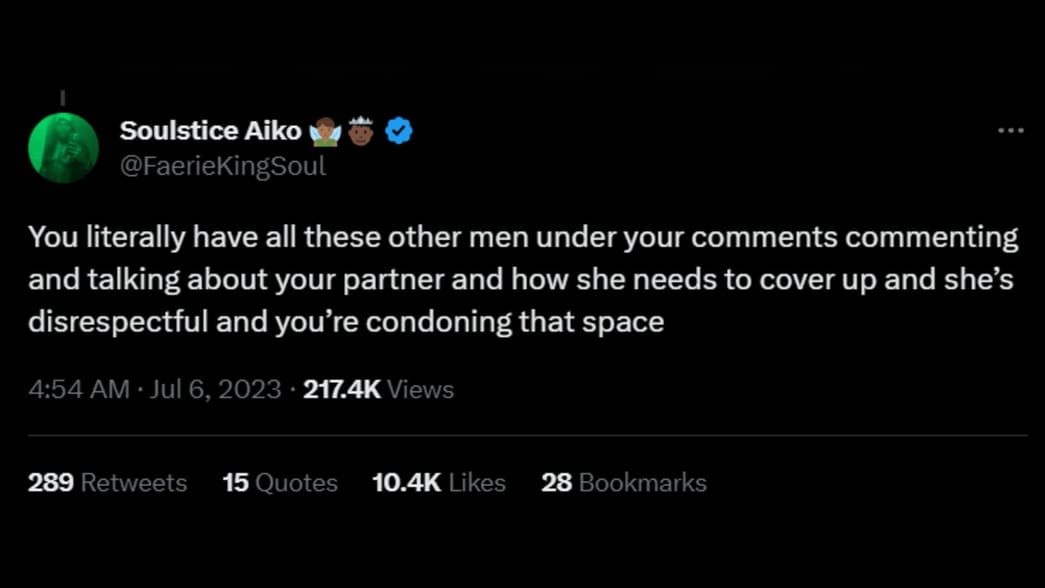The image size is (1045, 588).
Task: Show the 15 Quotes list
Action: coord(280,483)
